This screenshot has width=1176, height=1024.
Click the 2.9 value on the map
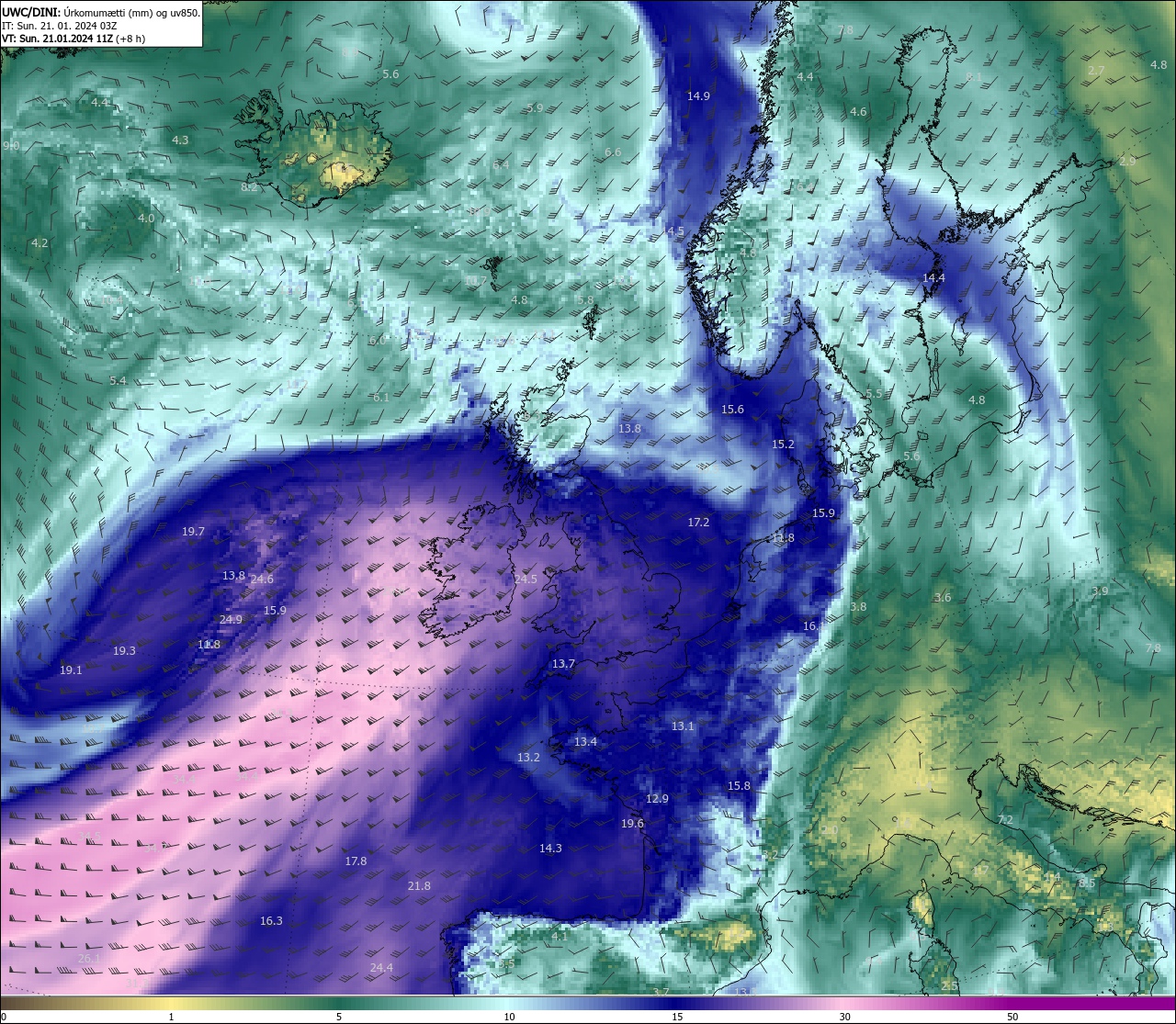click(1127, 162)
